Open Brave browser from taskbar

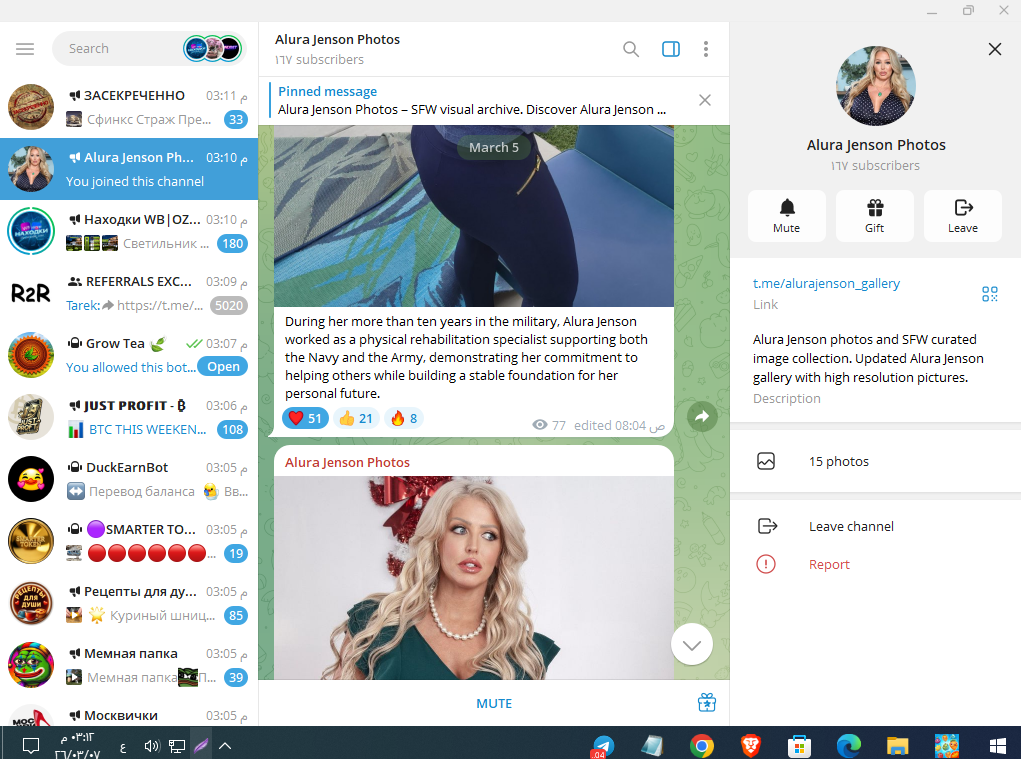(751, 745)
